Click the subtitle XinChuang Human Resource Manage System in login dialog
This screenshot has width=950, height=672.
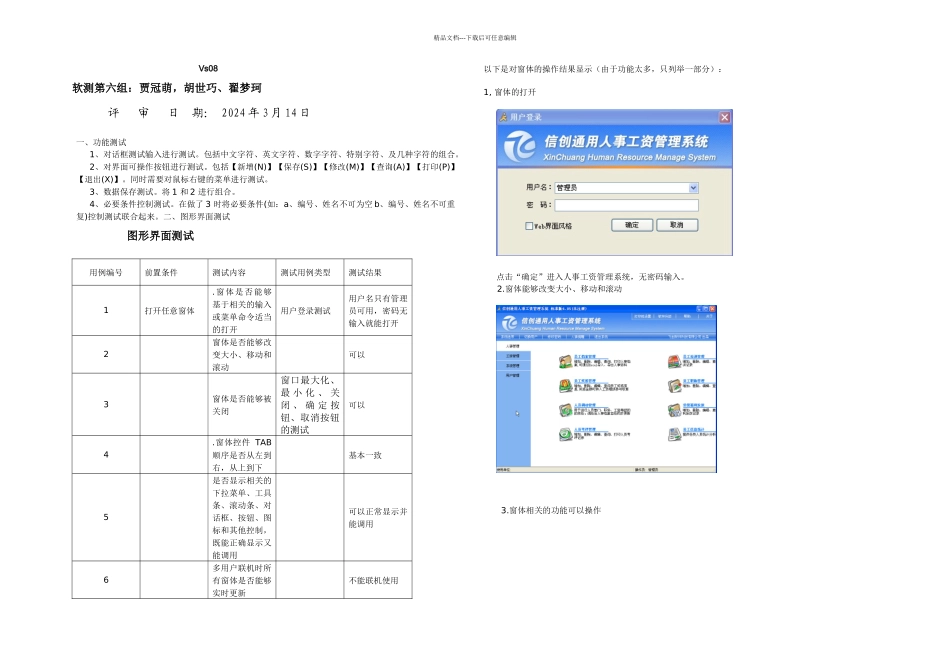tap(629, 158)
